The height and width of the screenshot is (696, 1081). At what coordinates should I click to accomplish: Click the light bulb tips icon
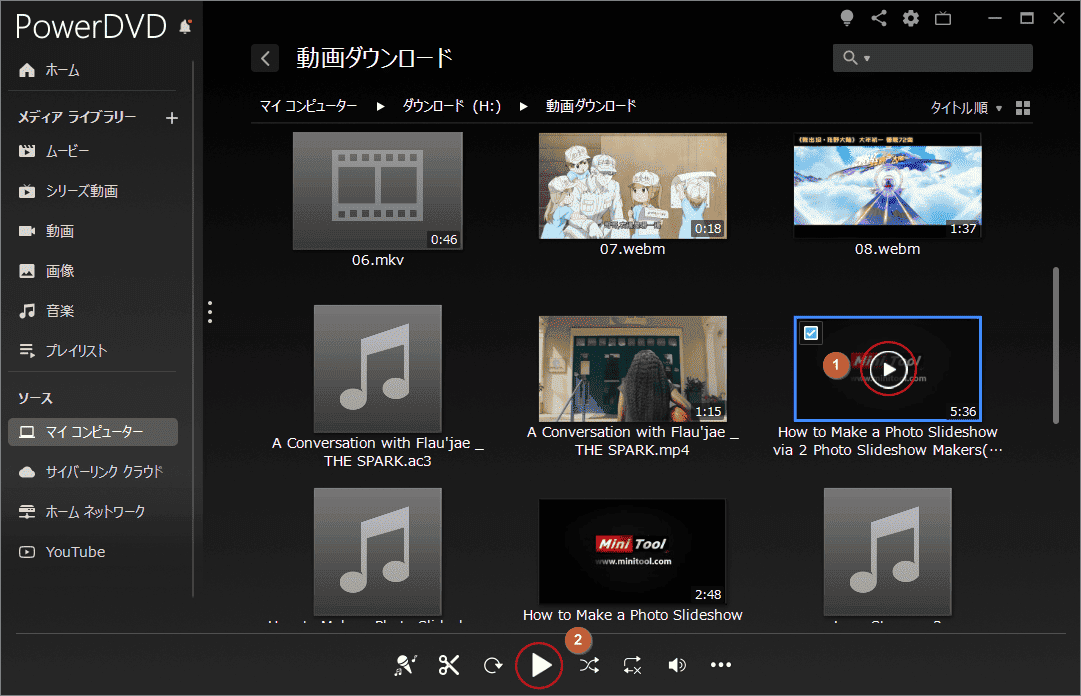(847, 19)
